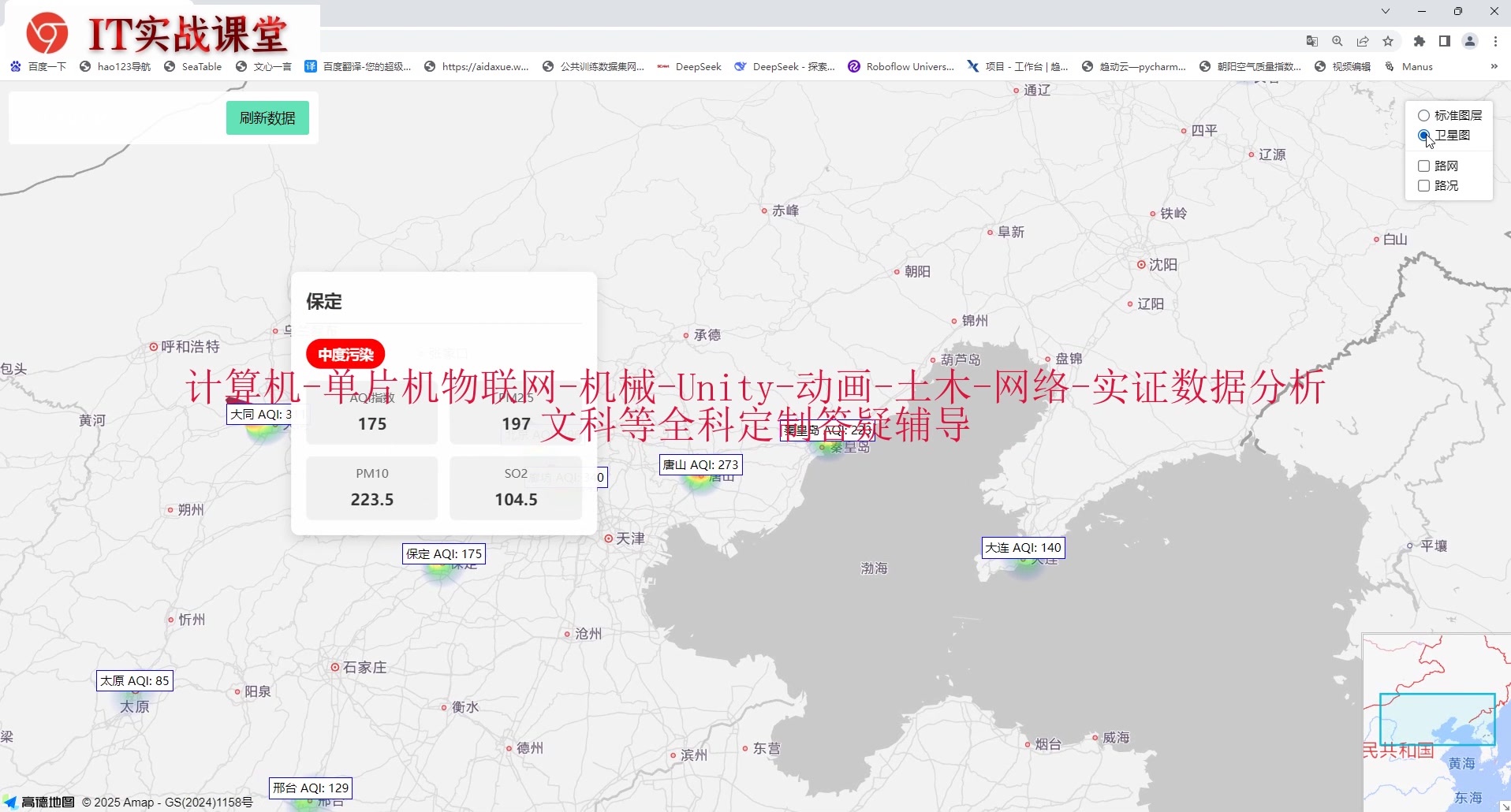1511x812 pixels.
Task: Open the DeepSeek bookmark
Action: point(689,66)
